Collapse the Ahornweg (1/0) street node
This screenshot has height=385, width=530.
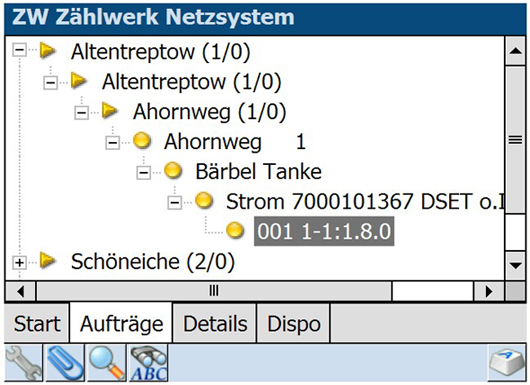(81, 113)
